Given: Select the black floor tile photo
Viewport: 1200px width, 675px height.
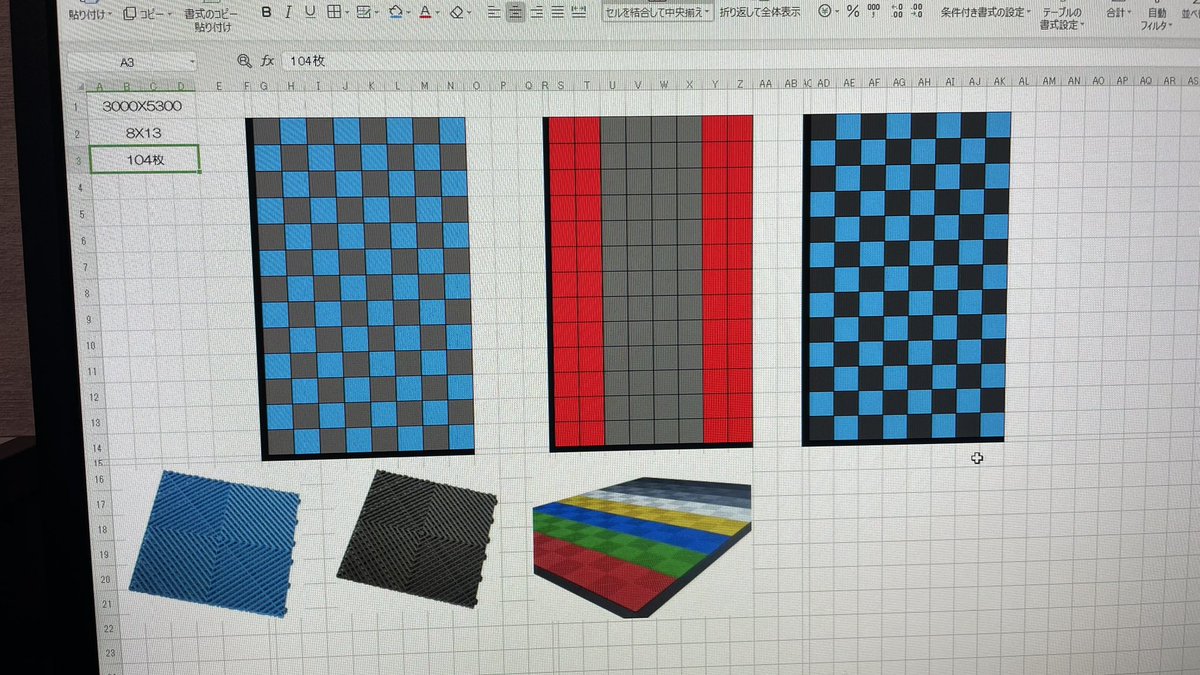Looking at the screenshot, I should pyautogui.click(x=417, y=538).
